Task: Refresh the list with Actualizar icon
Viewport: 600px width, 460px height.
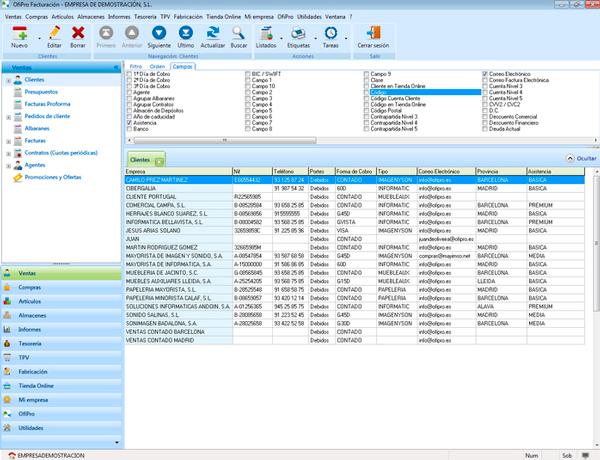Action: [212, 35]
